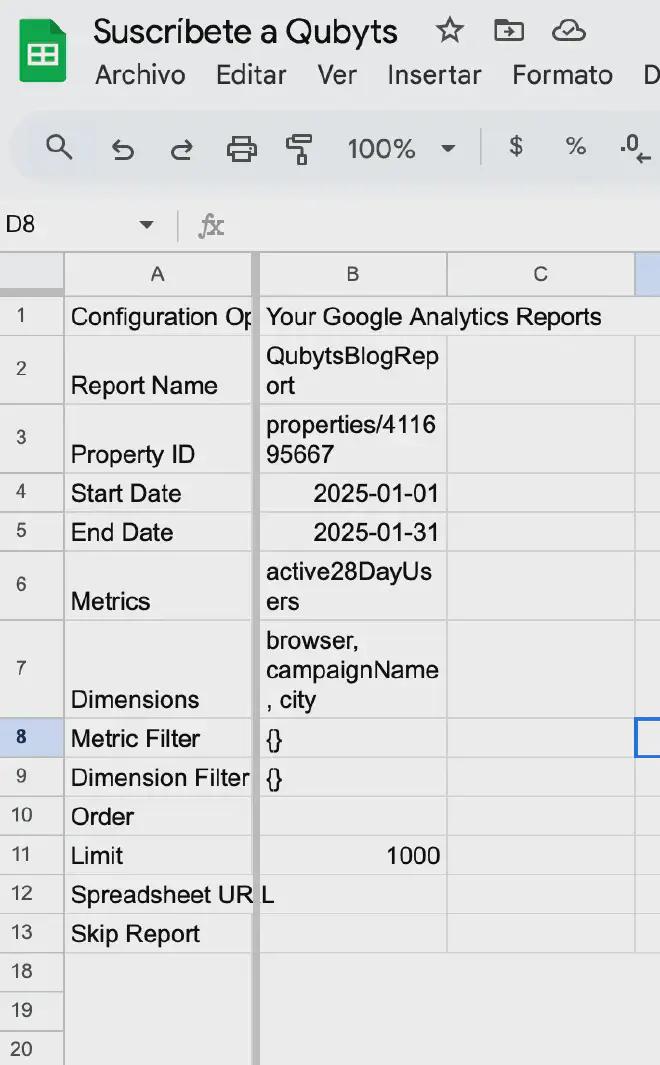Open the 100% zoom dropdown
Screen dimensions: 660x1065
[x=401, y=148]
